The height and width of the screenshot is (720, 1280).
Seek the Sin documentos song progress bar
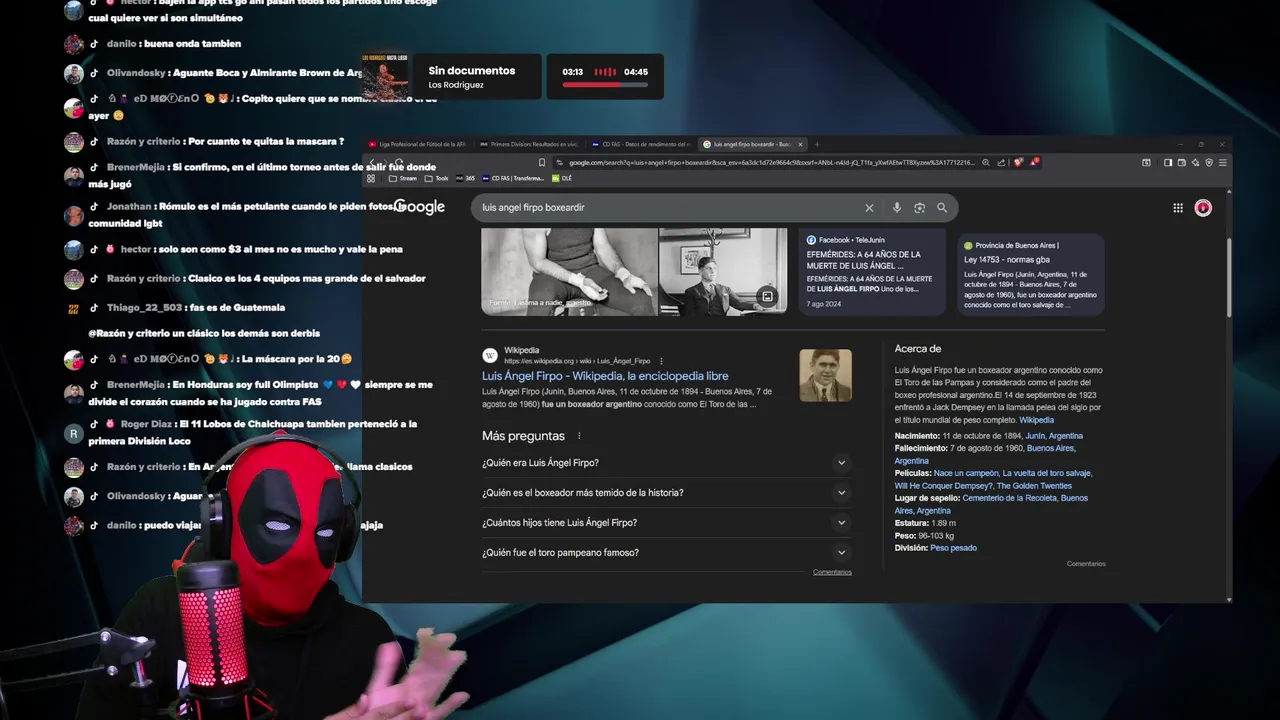pos(605,85)
